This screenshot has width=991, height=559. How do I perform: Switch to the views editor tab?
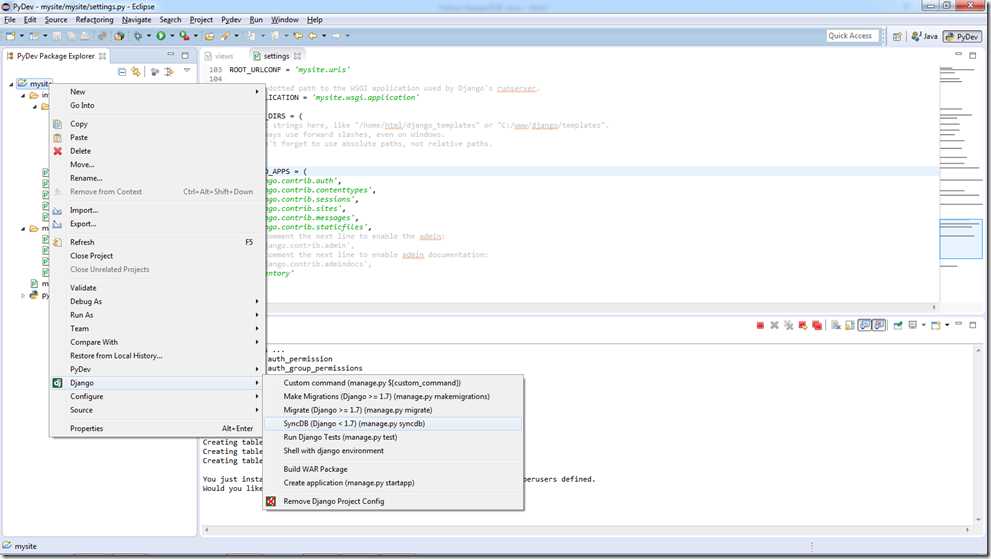(218, 56)
